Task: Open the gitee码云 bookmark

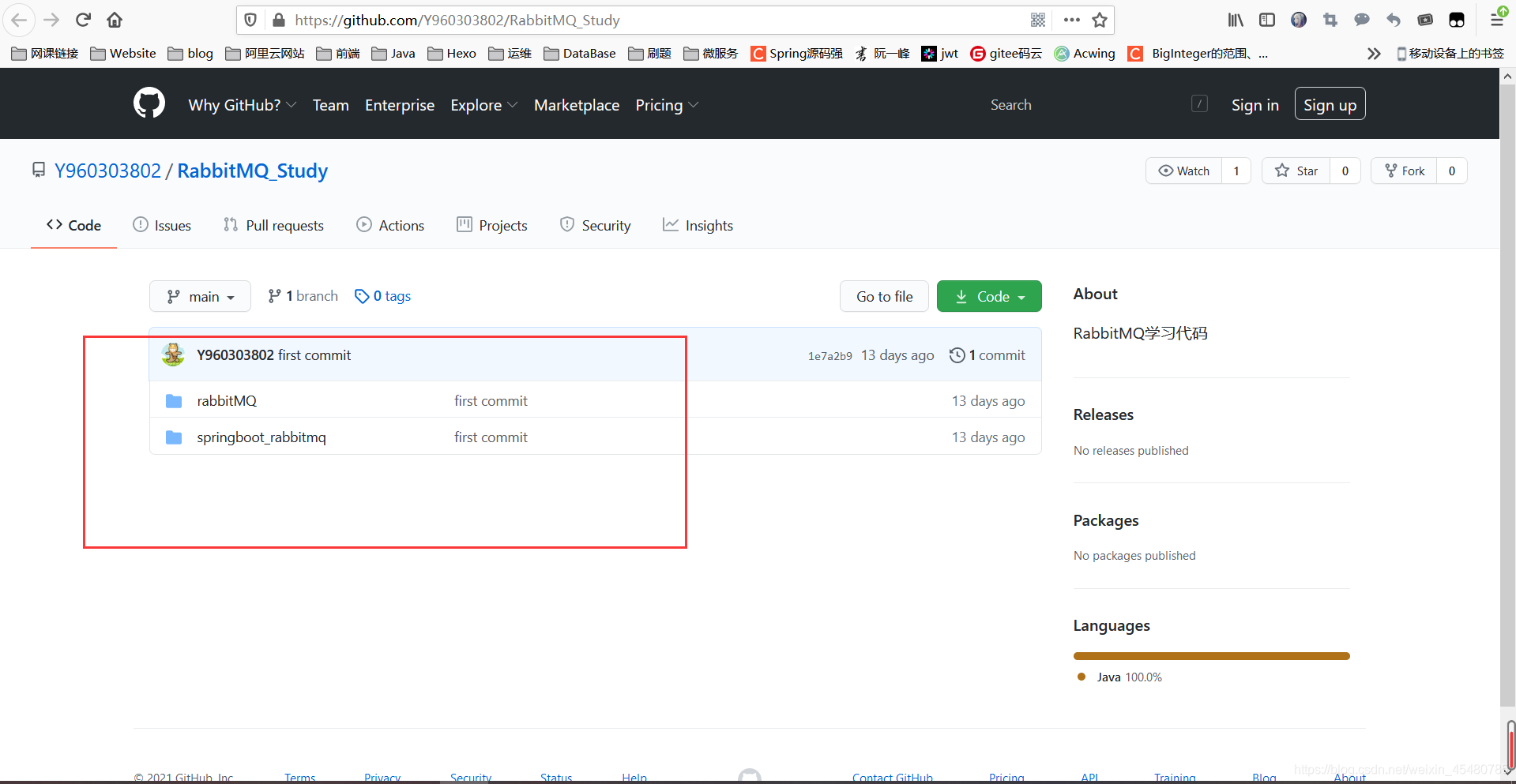Action: click(x=1006, y=53)
